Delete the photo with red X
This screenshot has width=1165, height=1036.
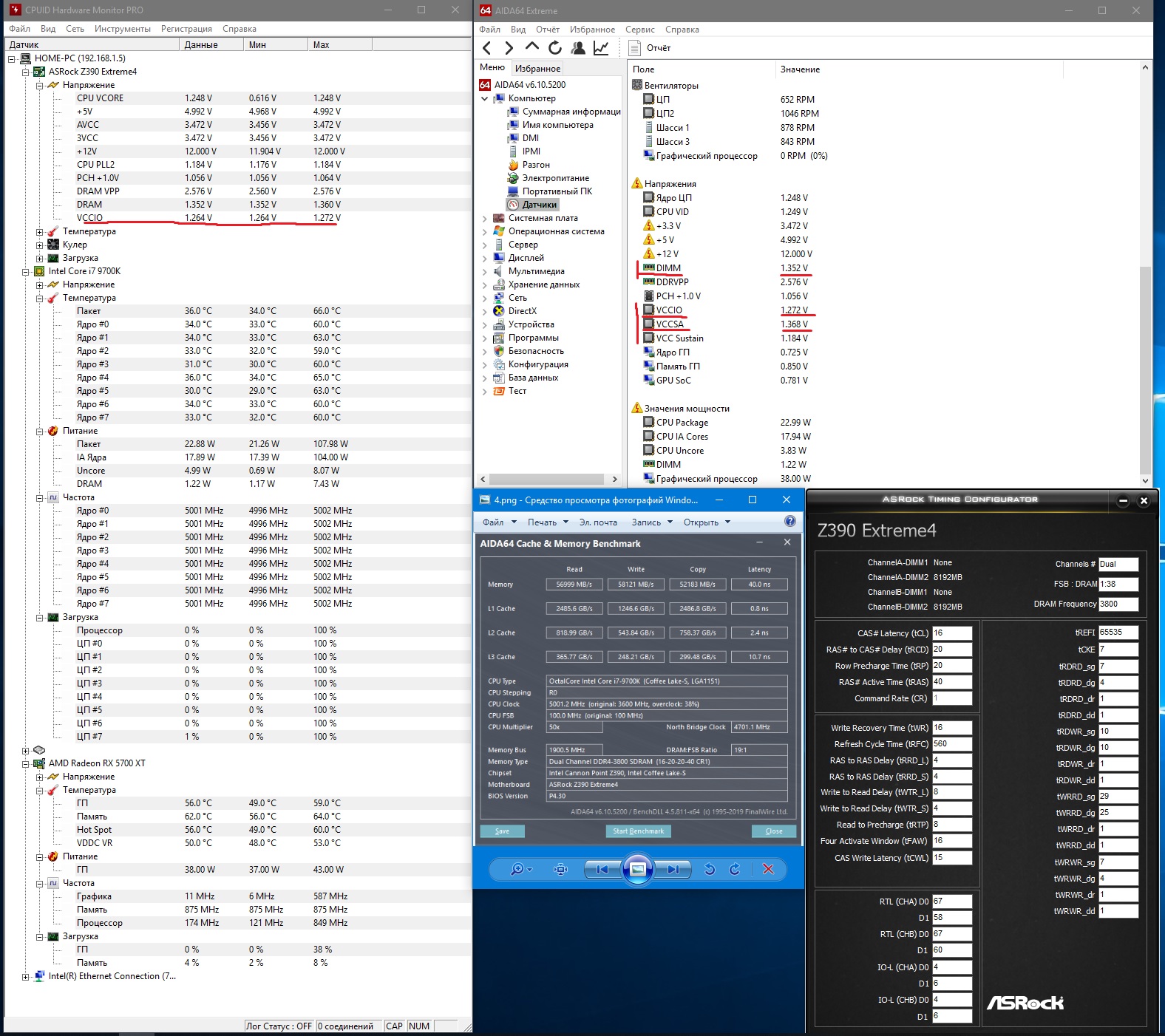(768, 869)
